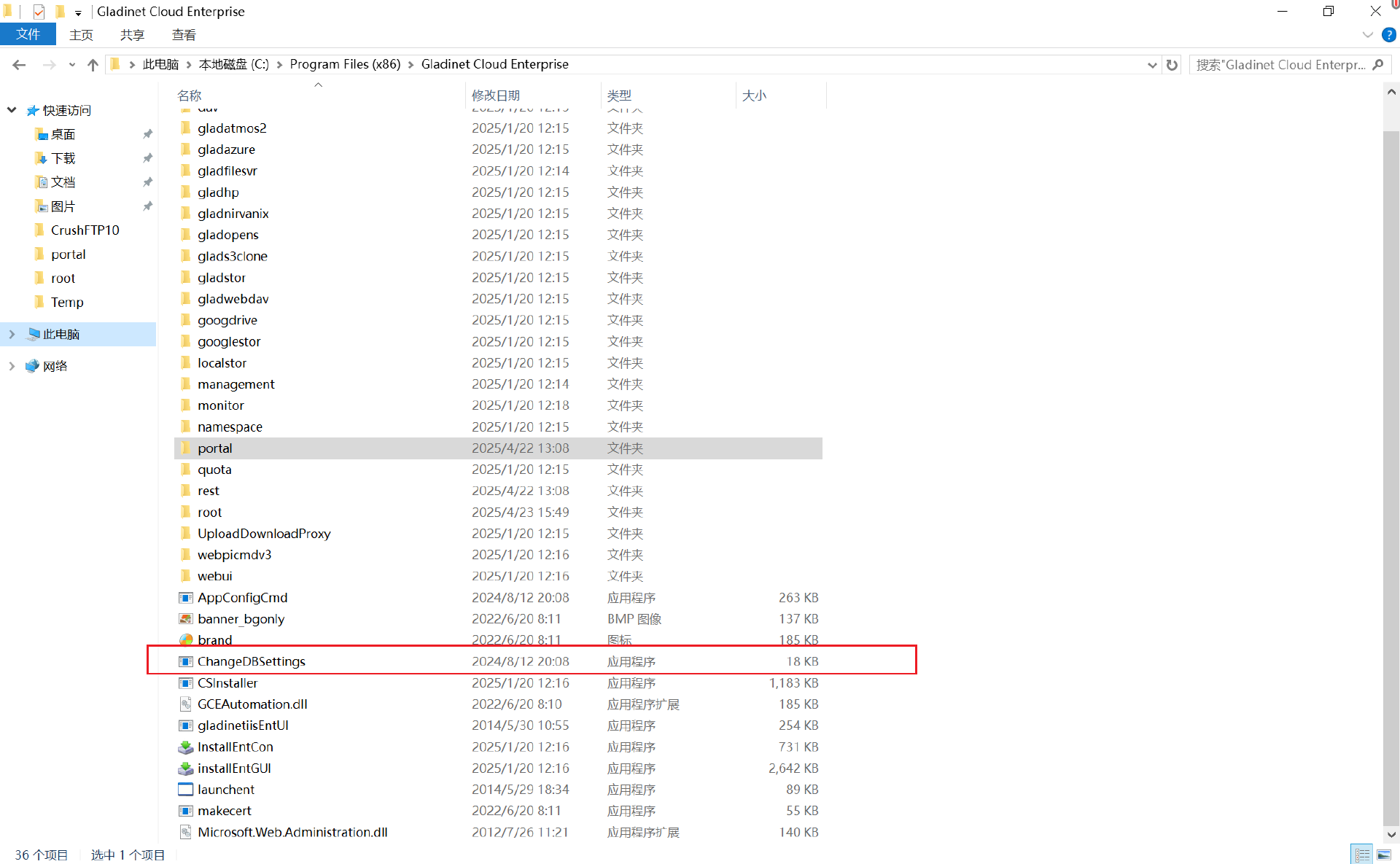Image resolution: width=1400 pixels, height=864 pixels.
Task: Click the brand icon file
Action: pyautogui.click(x=186, y=640)
